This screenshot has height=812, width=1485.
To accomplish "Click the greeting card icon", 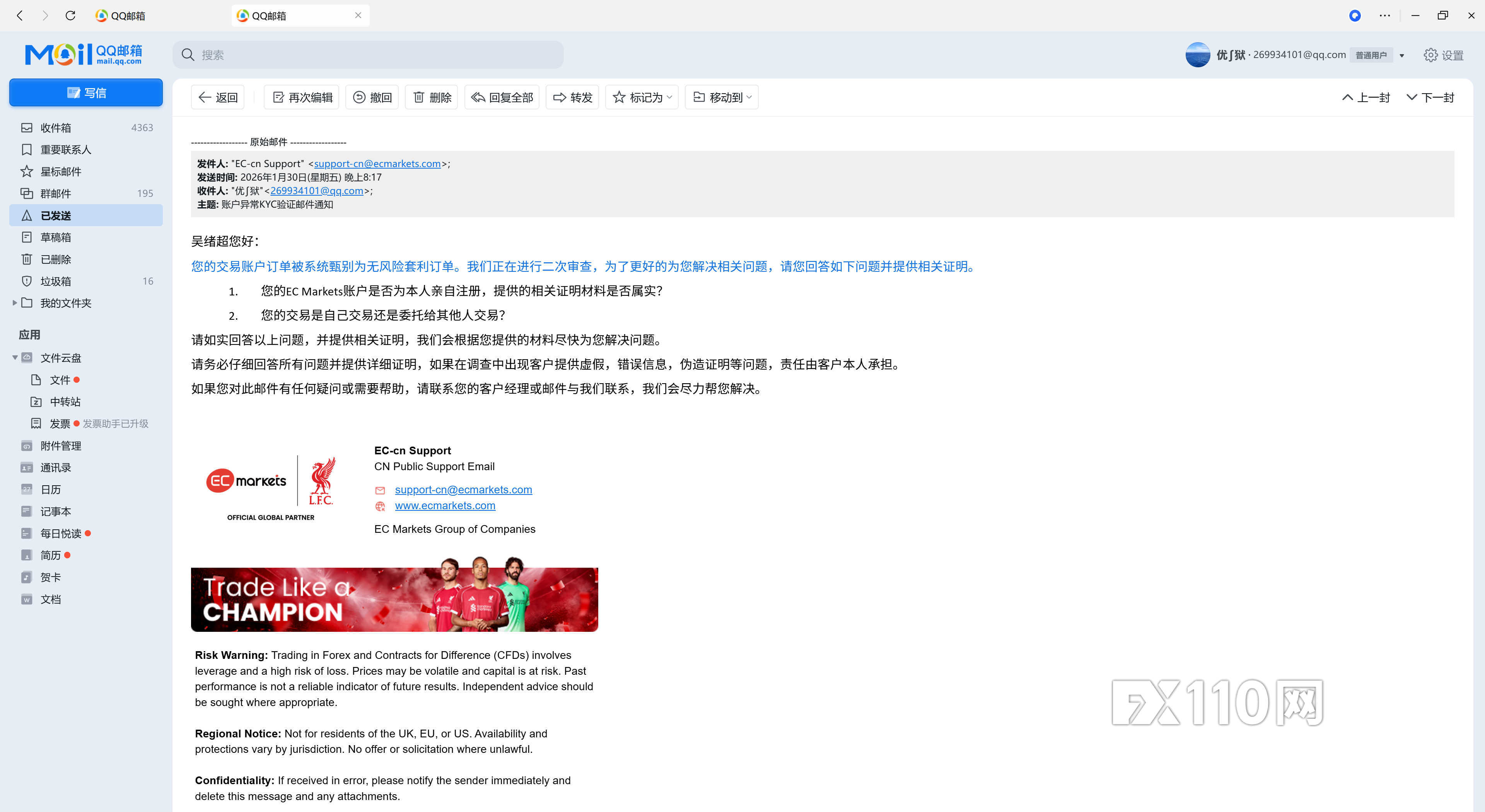I will pyautogui.click(x=27, y=577).
